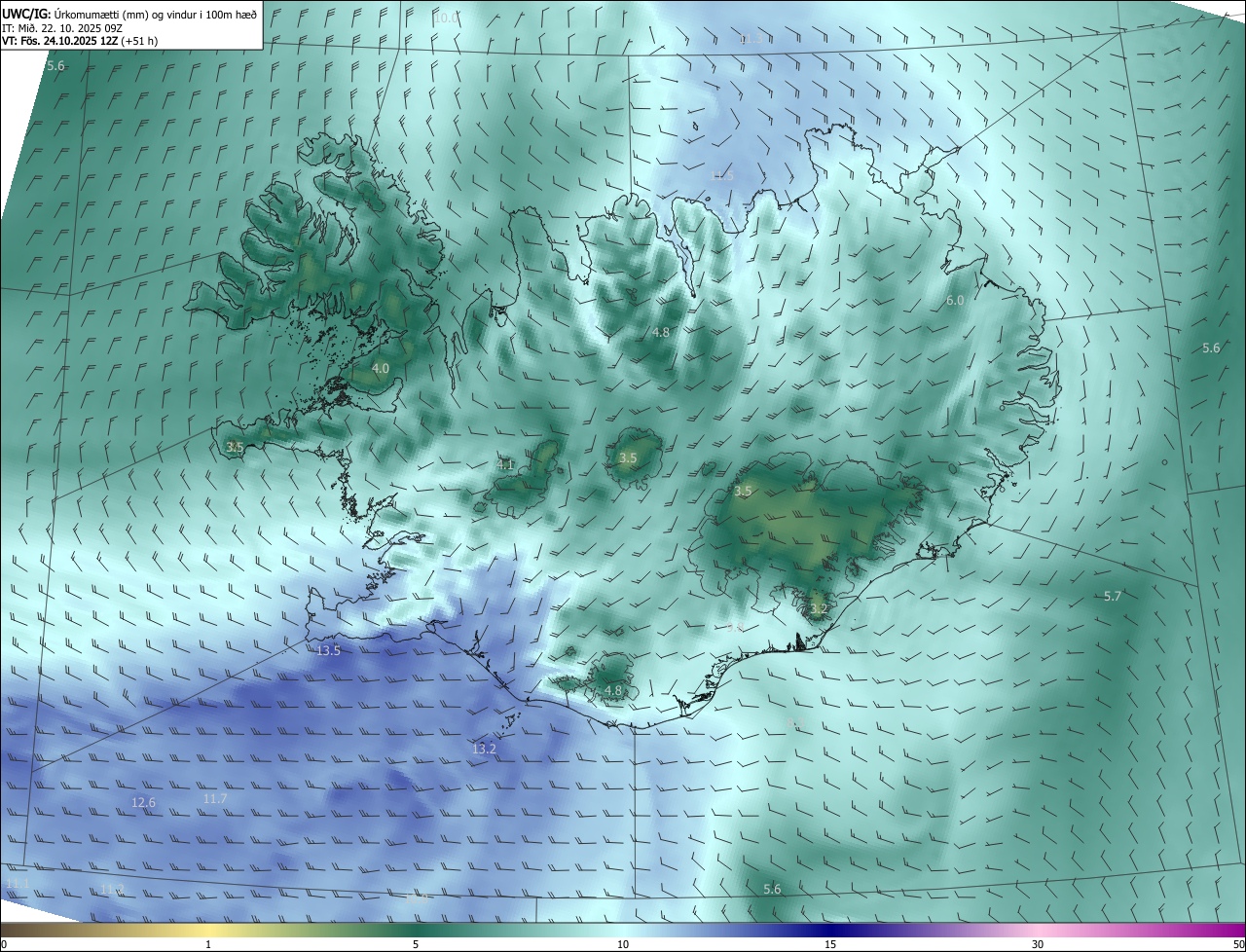Click the 4.8 label in north Iceland highlands
This screenshot has width=1246, height=952.
pos(661,332)
